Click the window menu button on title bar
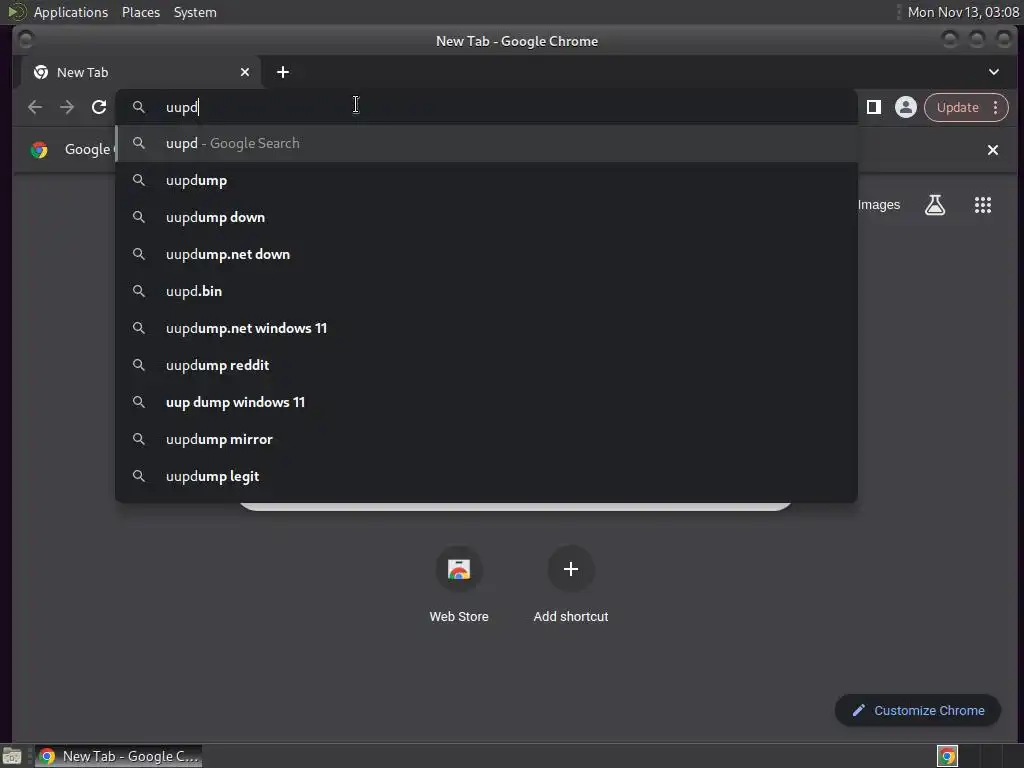Viewport: 1024px width, 768px height. point(26,40)
